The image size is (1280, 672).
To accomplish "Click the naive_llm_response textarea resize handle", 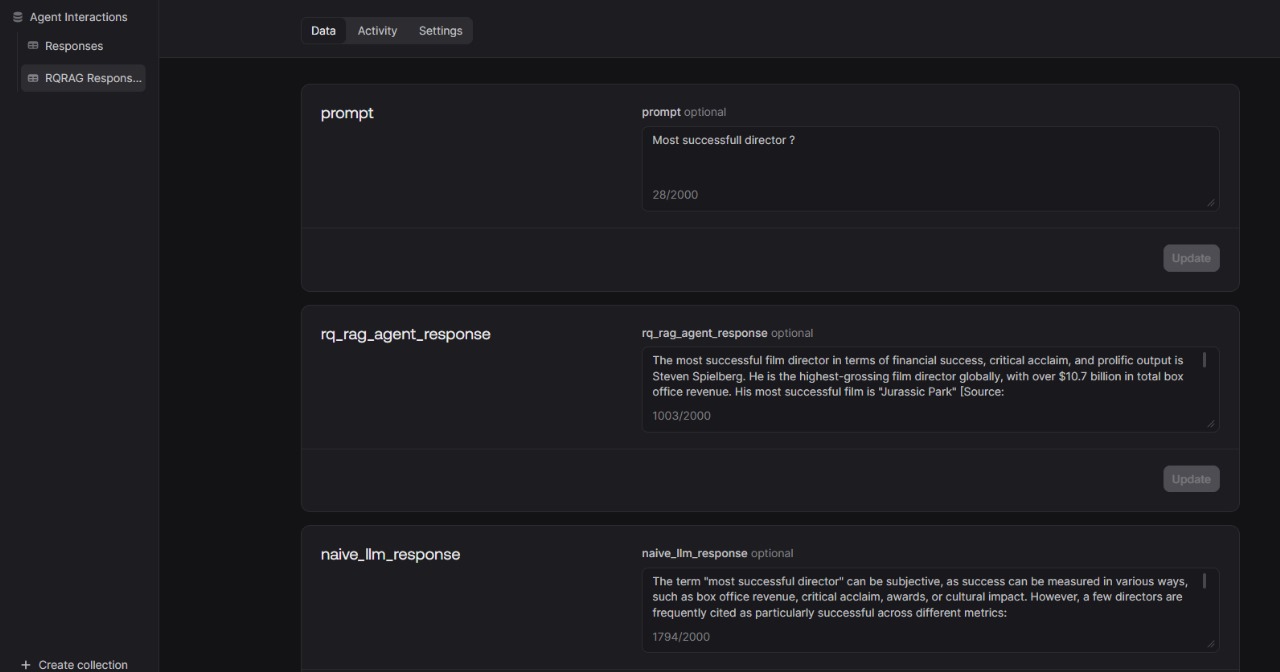I will click(1211, 645).
